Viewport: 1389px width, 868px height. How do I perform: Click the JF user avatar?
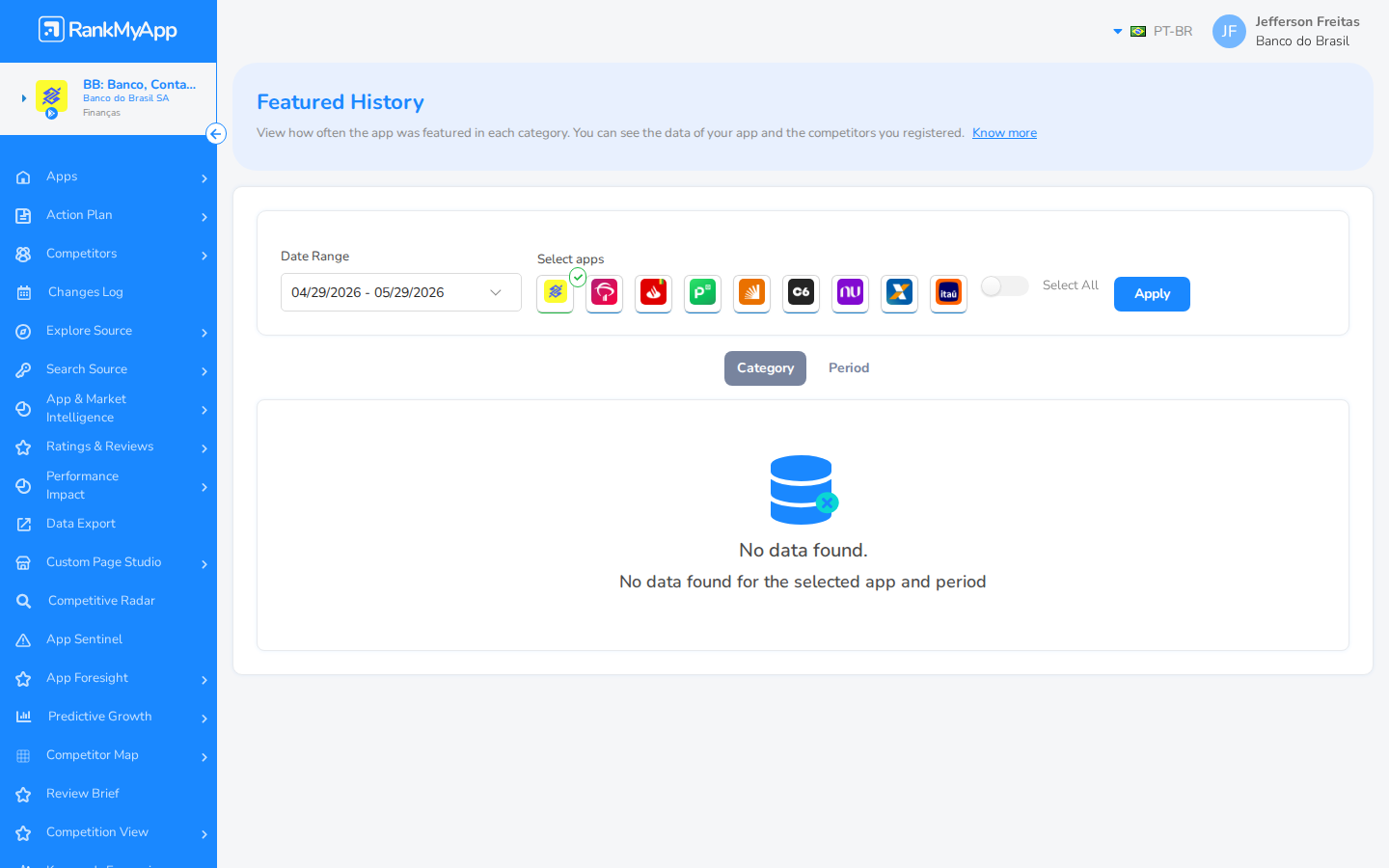coord(1229,31)
